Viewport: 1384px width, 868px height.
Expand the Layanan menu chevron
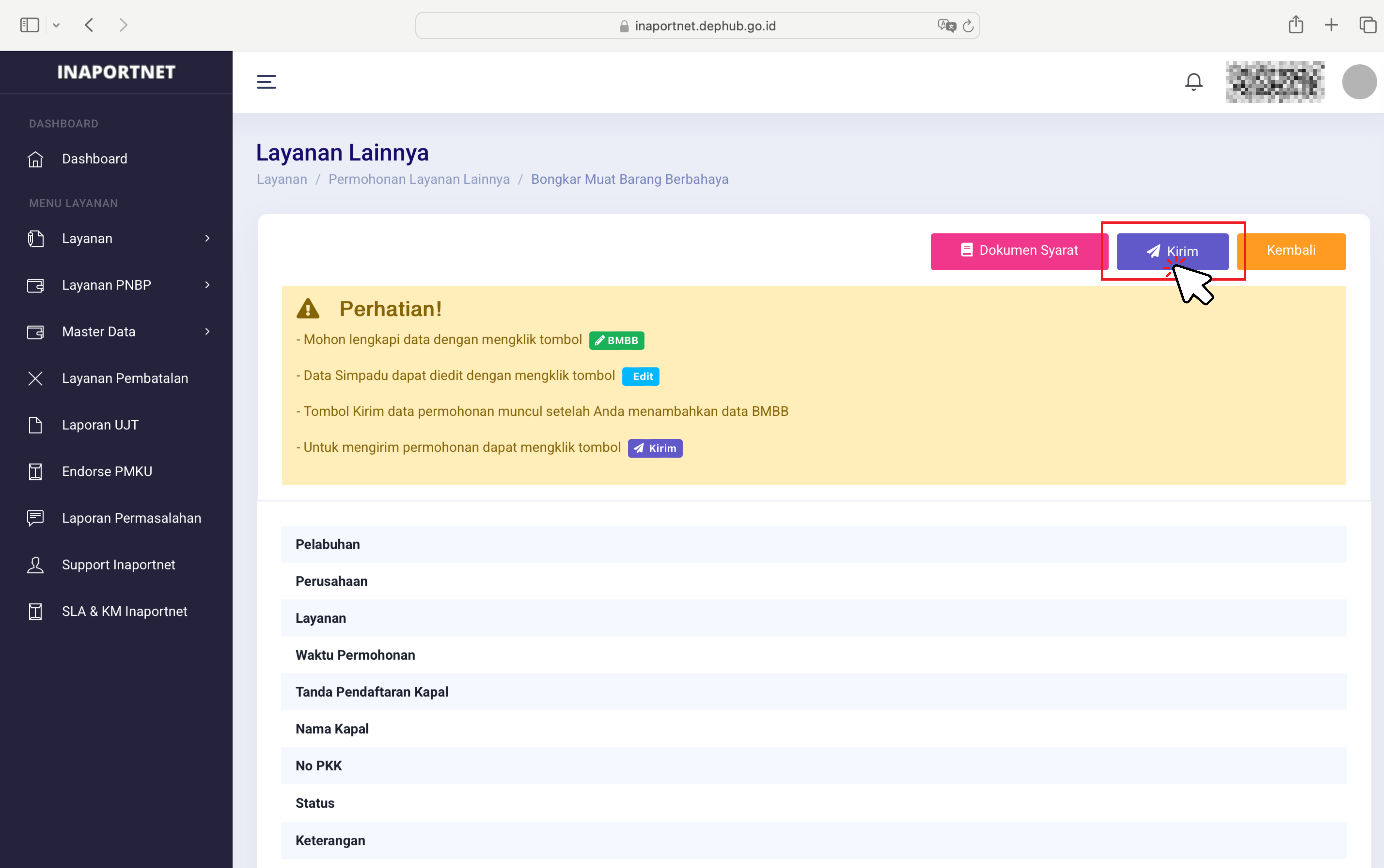click(x=207, y=238)
